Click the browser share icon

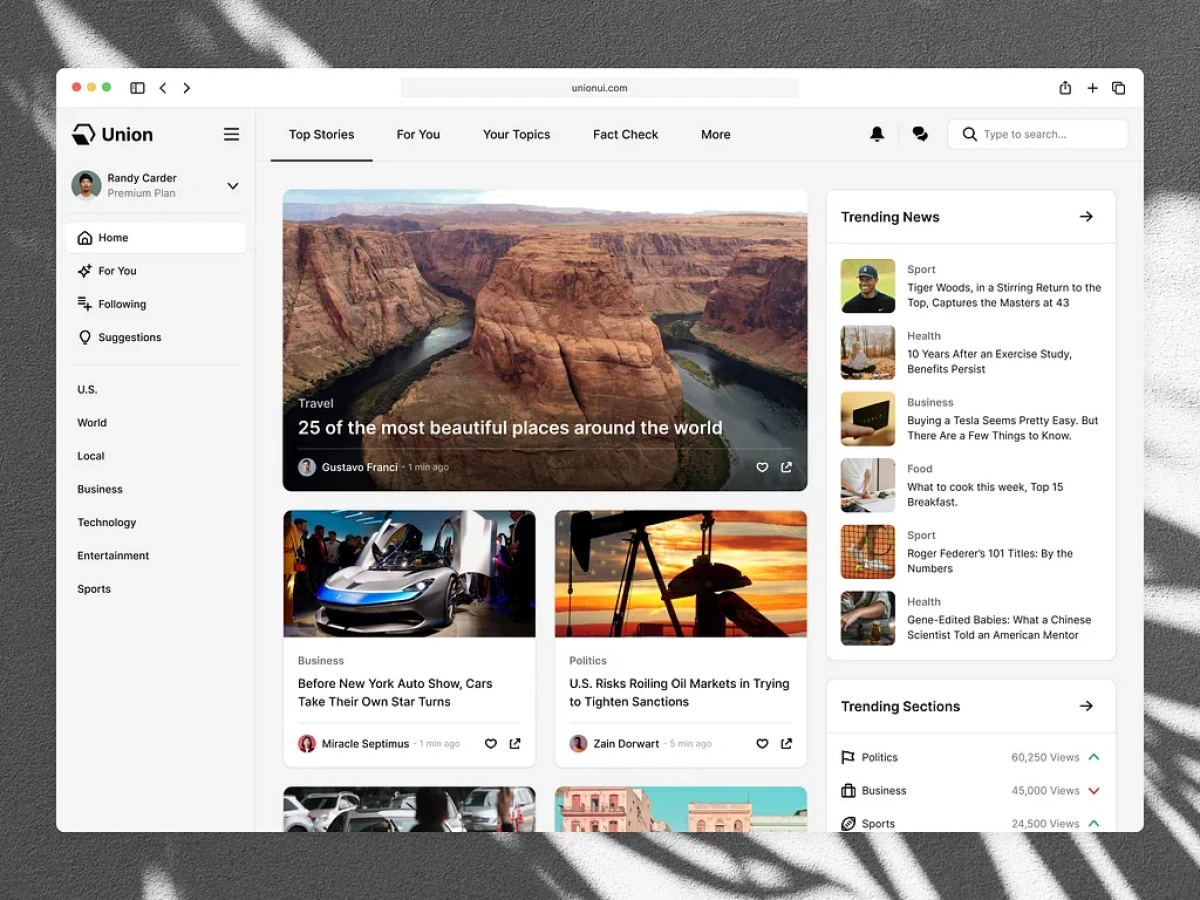click(1065, 88)
